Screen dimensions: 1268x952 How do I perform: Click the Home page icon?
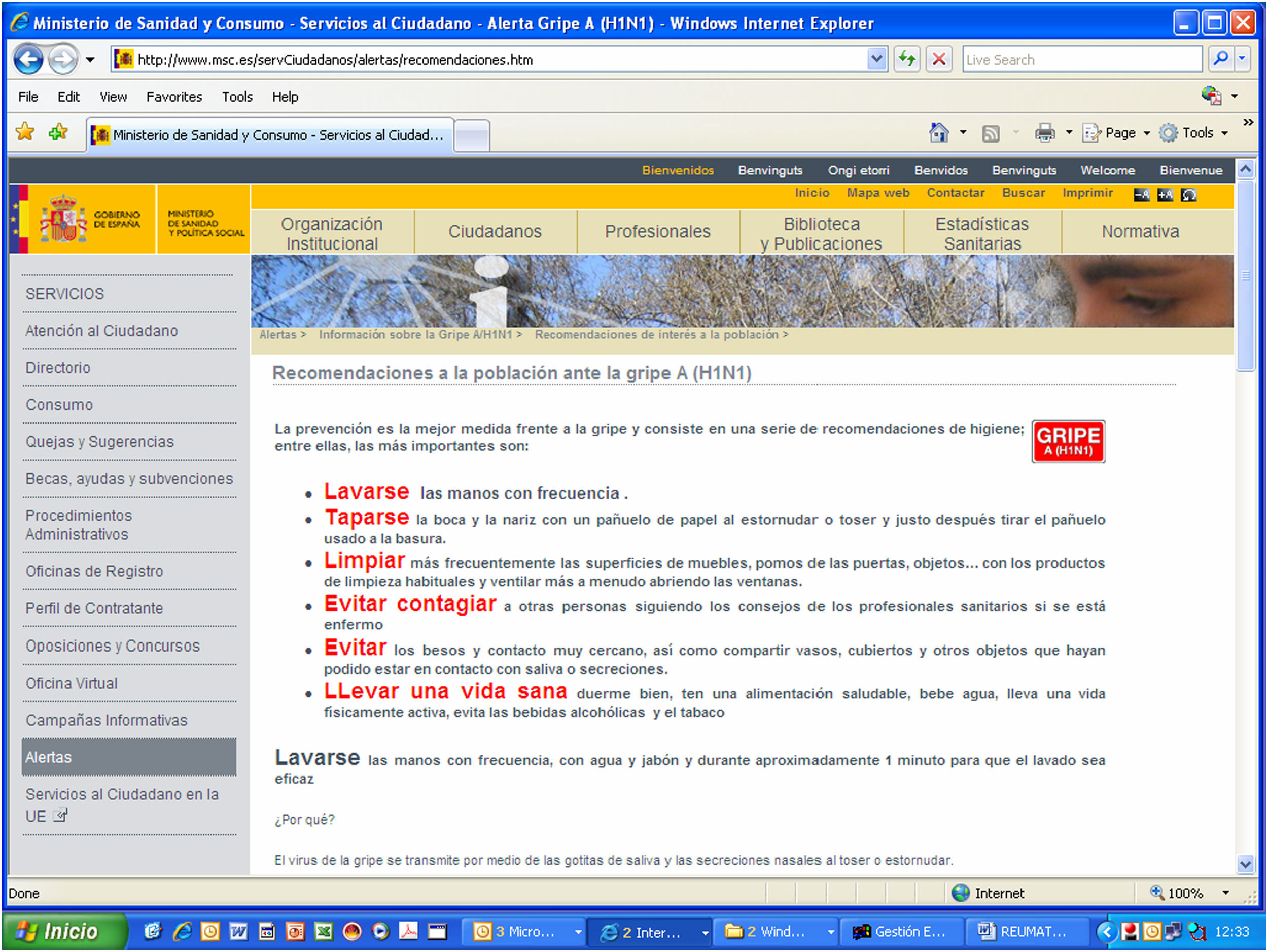pos(939,133)
